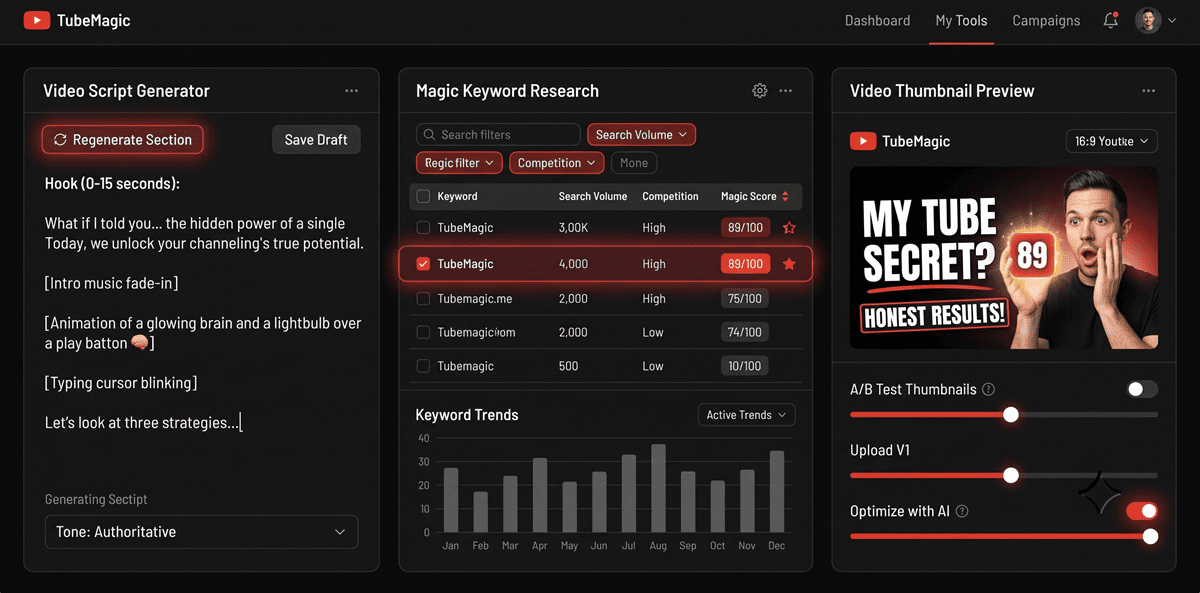
Task: Open the Active Trends dropdown
Action: coord(746,415)
